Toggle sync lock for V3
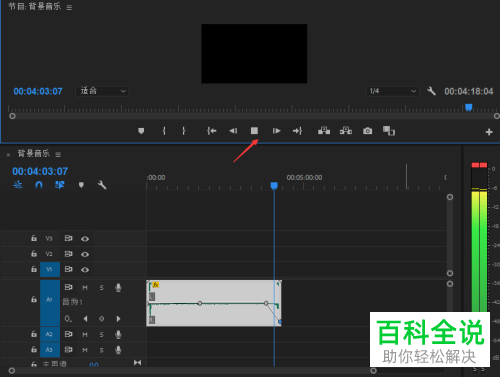This screenshot has width=500, height=377. click(68, 238)
